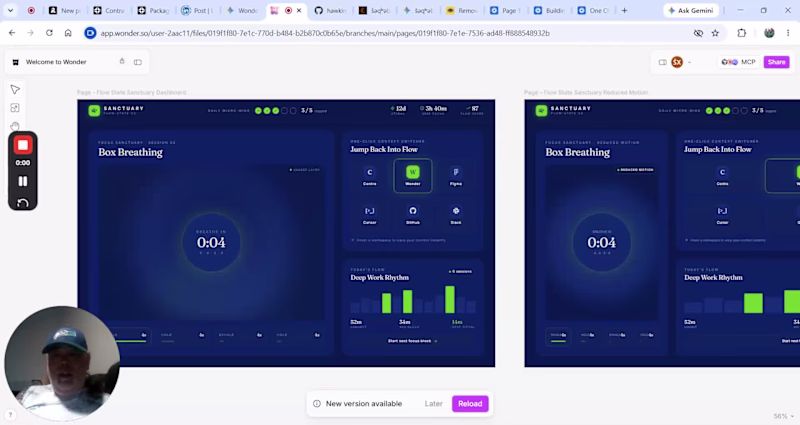
Task: Select the Slack workspace tile
Action: tap(456, 215)
